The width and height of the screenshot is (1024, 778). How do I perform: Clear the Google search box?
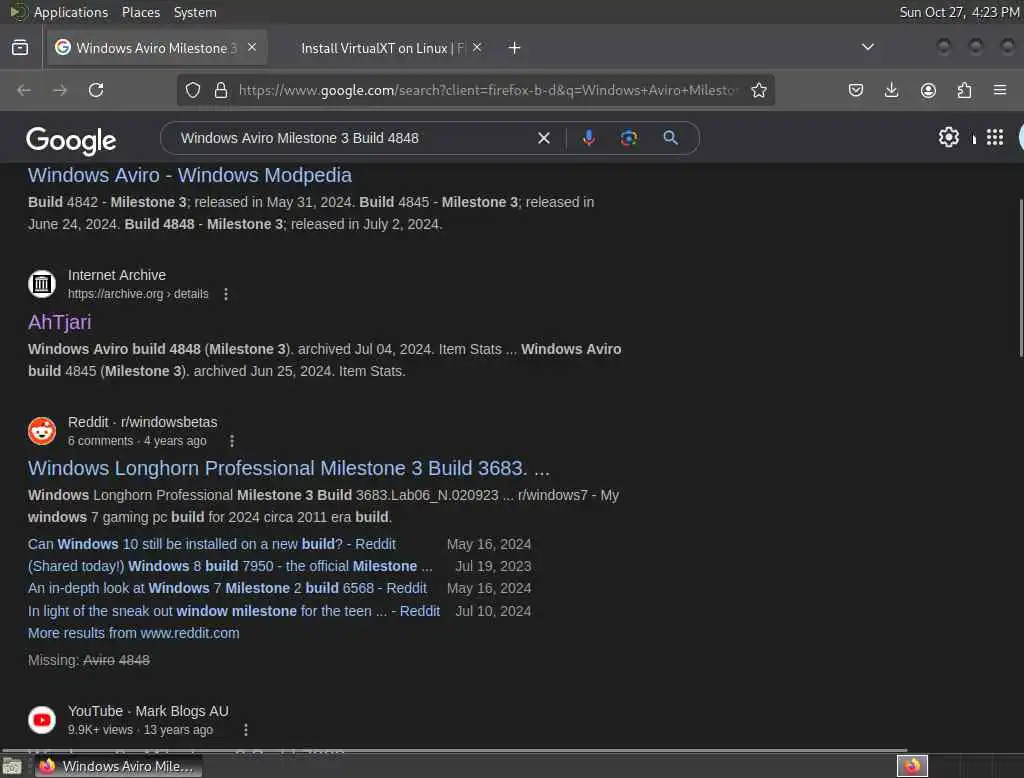click(543, 138)
